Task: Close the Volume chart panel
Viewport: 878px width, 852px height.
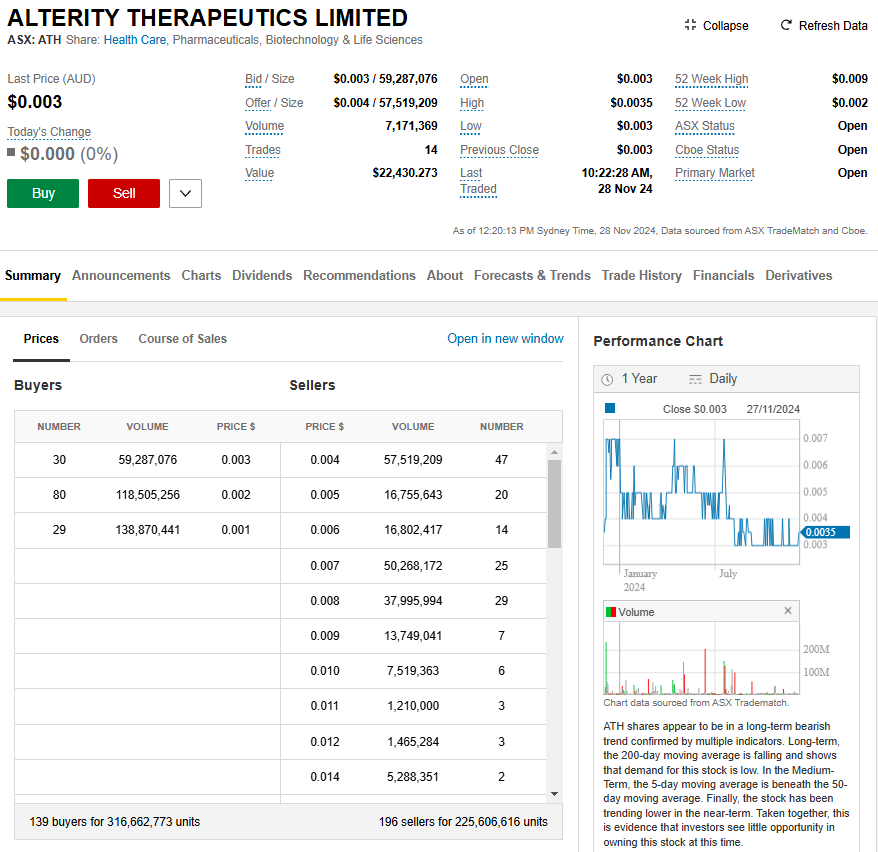Action: click(x=788, y=611)
